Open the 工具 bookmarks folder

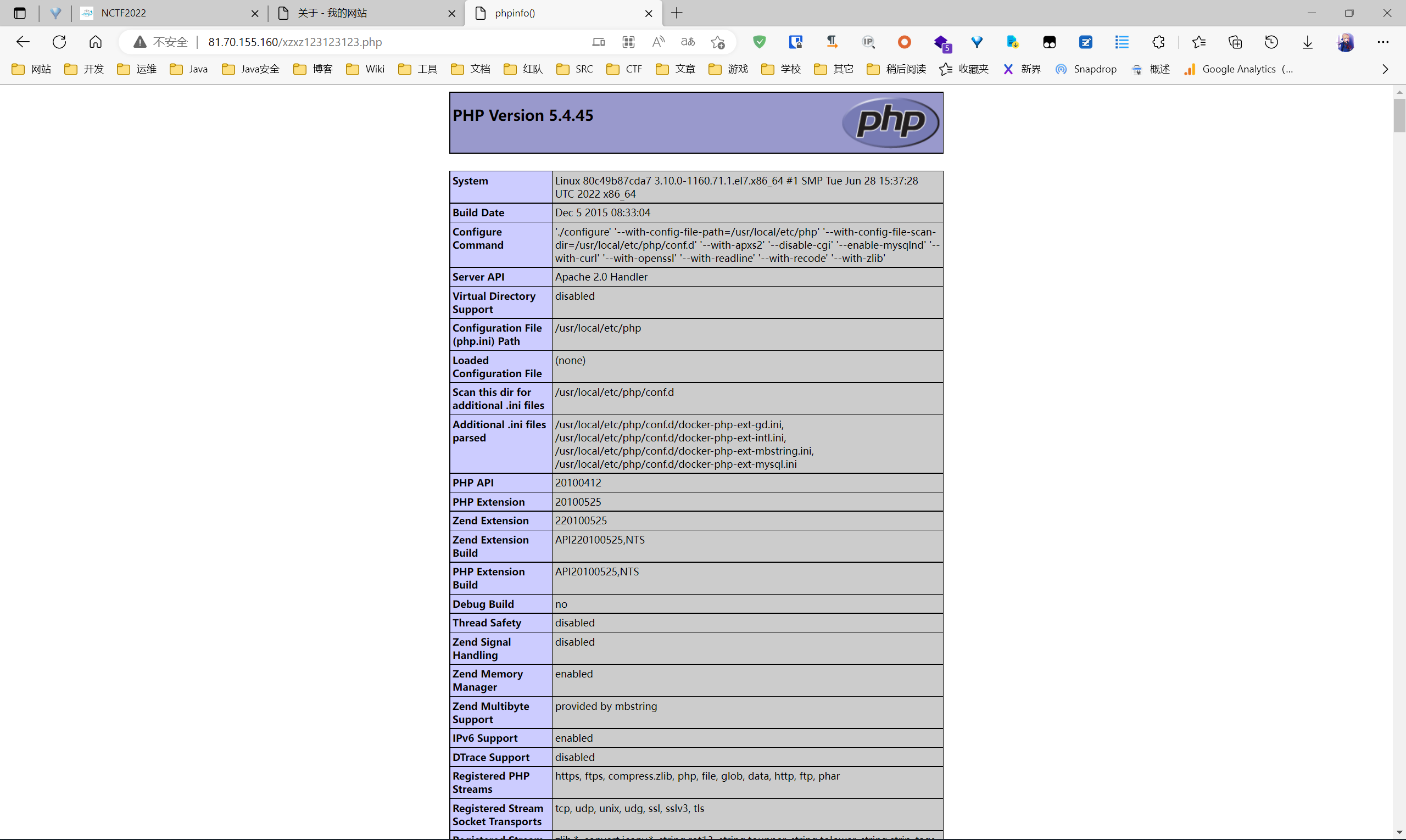tap(418, 69)
